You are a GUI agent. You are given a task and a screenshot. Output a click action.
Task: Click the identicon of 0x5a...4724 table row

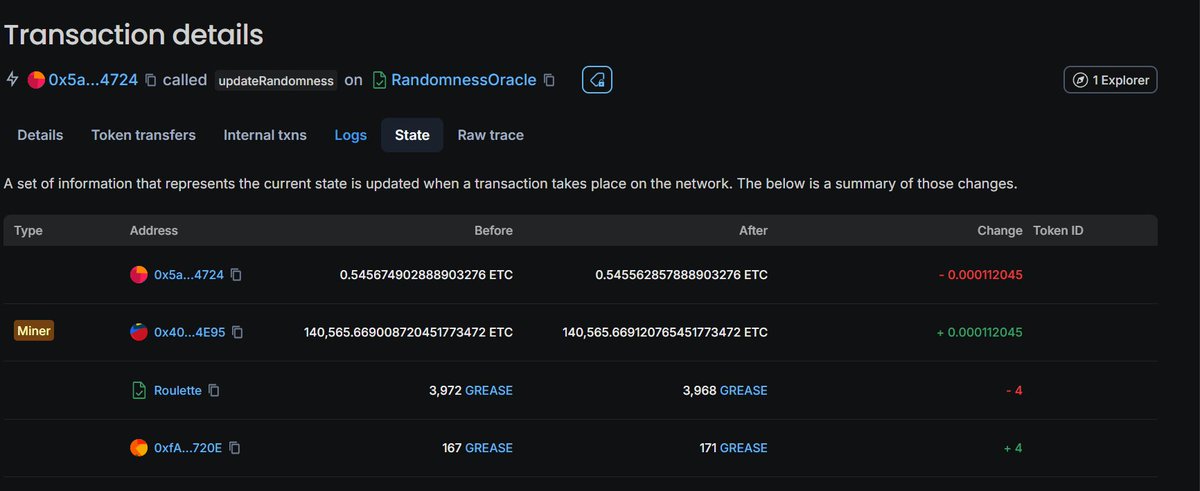[x=139, y=274]
